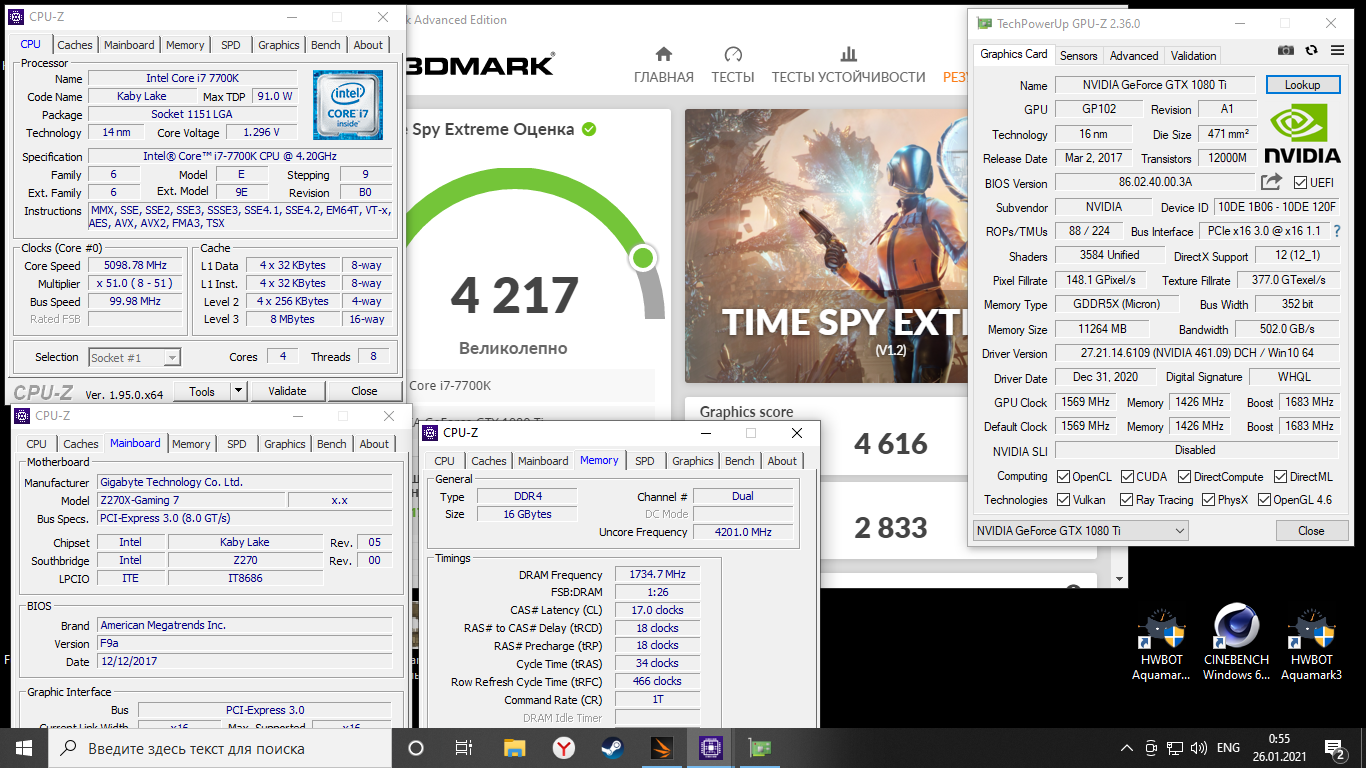Open Graphics tab in CPU-Z Mainboard window
This screenshot has height=768, width=1366.
(285, 443)
